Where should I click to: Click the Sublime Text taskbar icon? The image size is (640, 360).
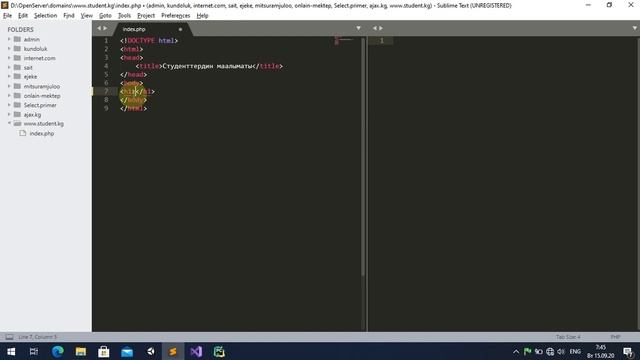[173, 351]
